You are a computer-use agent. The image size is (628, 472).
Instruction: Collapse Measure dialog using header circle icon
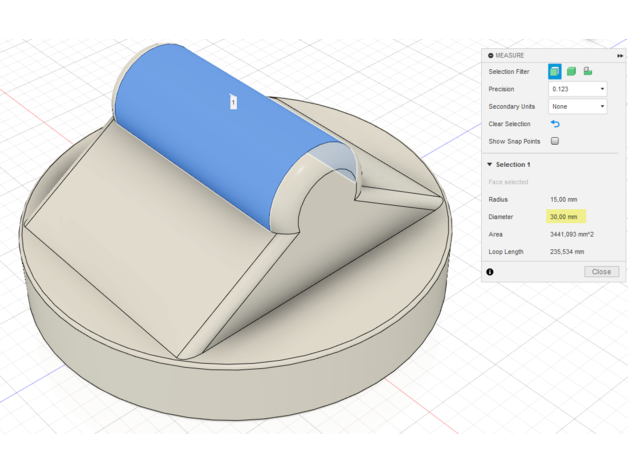[x=491, y=55]
